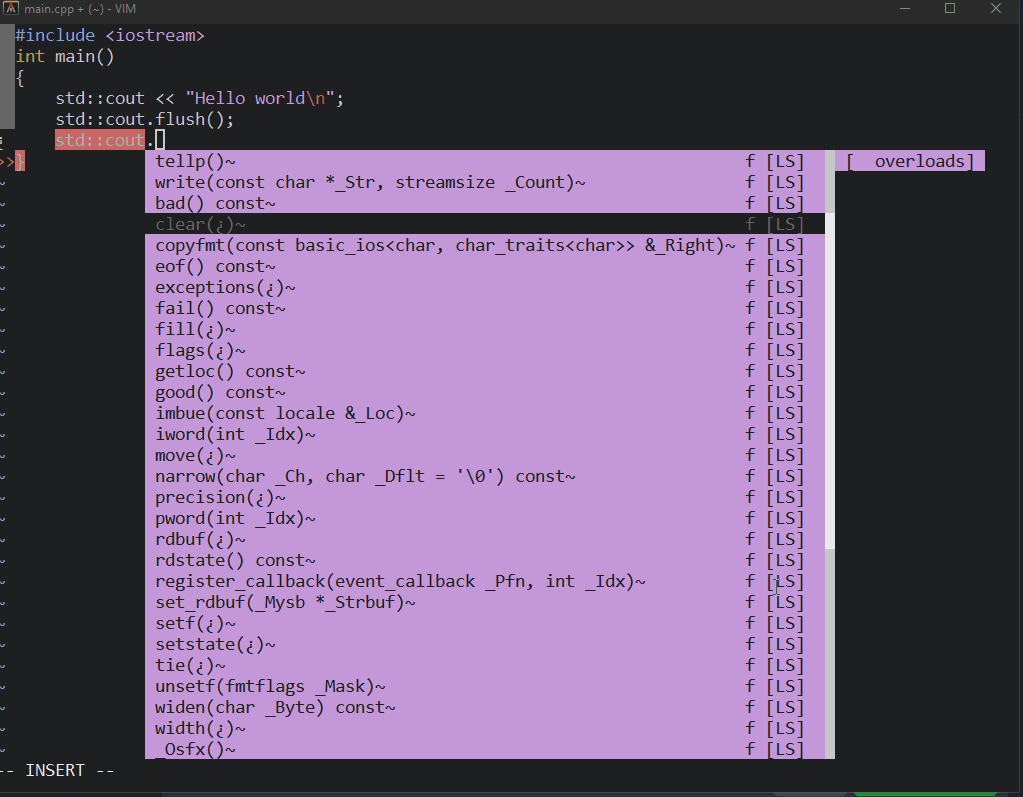
Task: Pick fail() const from completion list
Action: coord(485,308)
